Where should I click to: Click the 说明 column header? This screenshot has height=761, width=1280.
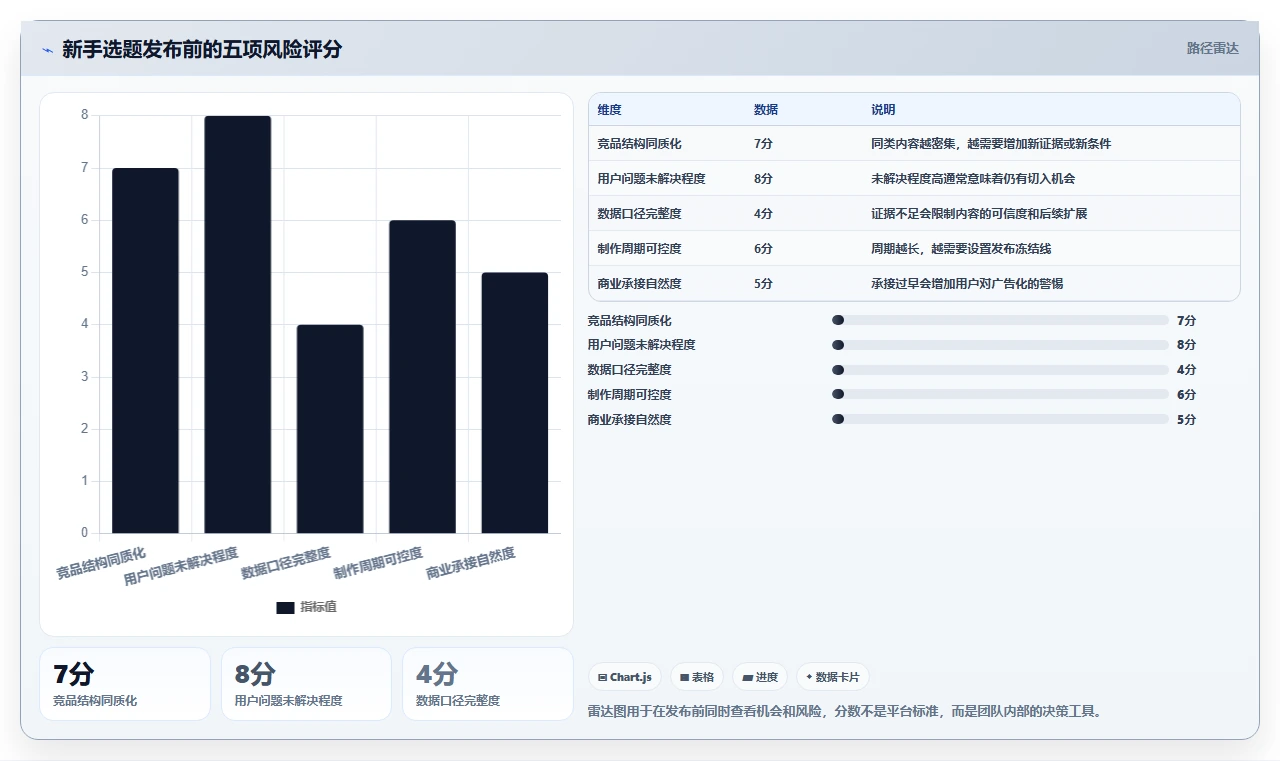[x=883, y=110]
